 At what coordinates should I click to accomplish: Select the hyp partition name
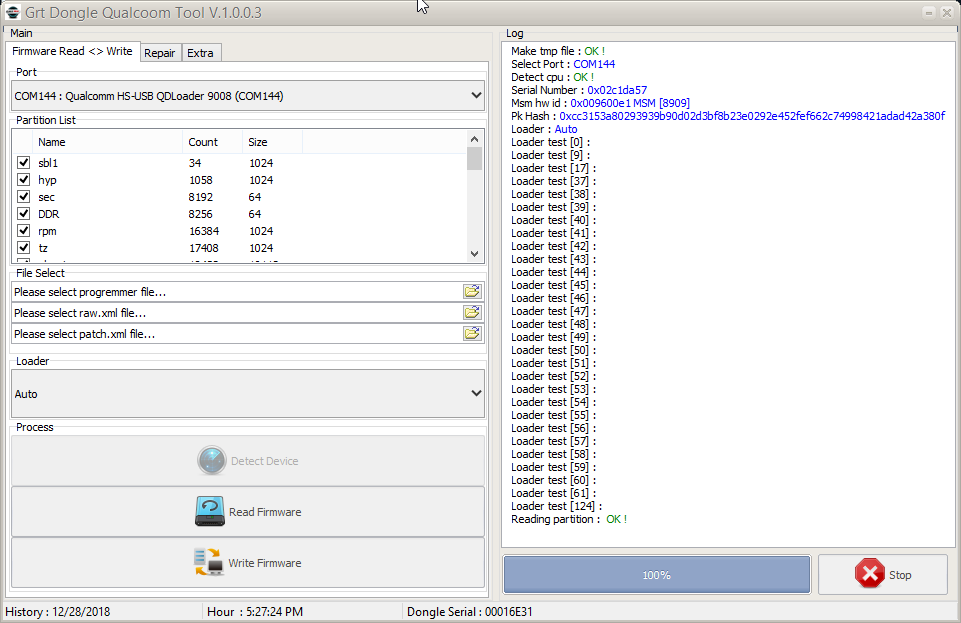(47, 180)
